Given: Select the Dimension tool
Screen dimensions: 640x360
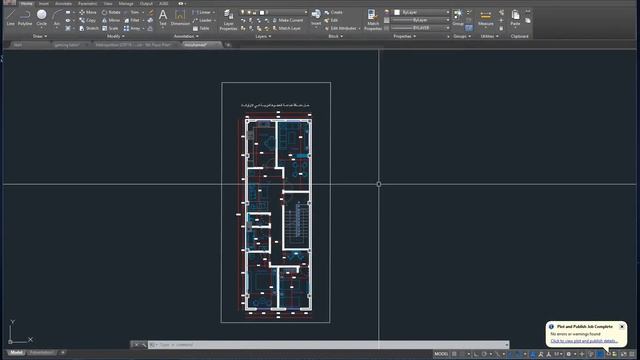Looking at the screenshot, I should click(x=180, y=18).
